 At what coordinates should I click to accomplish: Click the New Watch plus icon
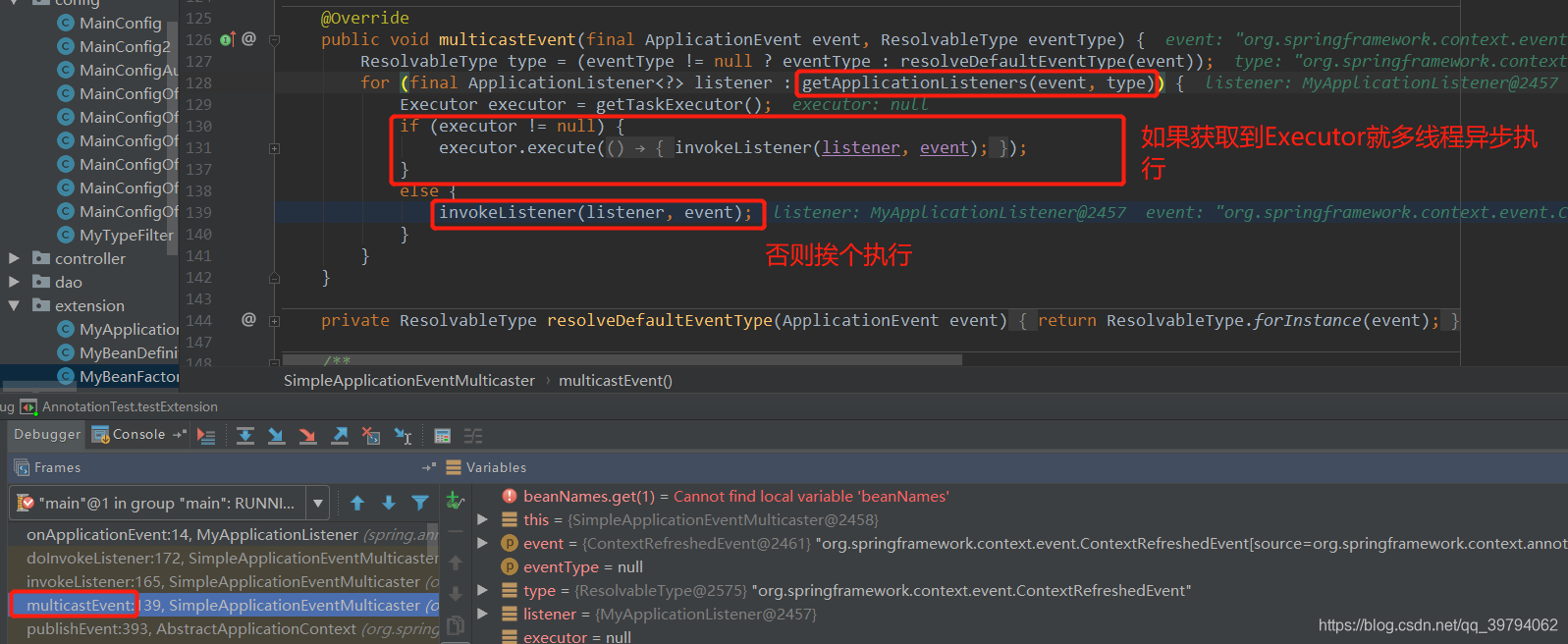point(455,501)
